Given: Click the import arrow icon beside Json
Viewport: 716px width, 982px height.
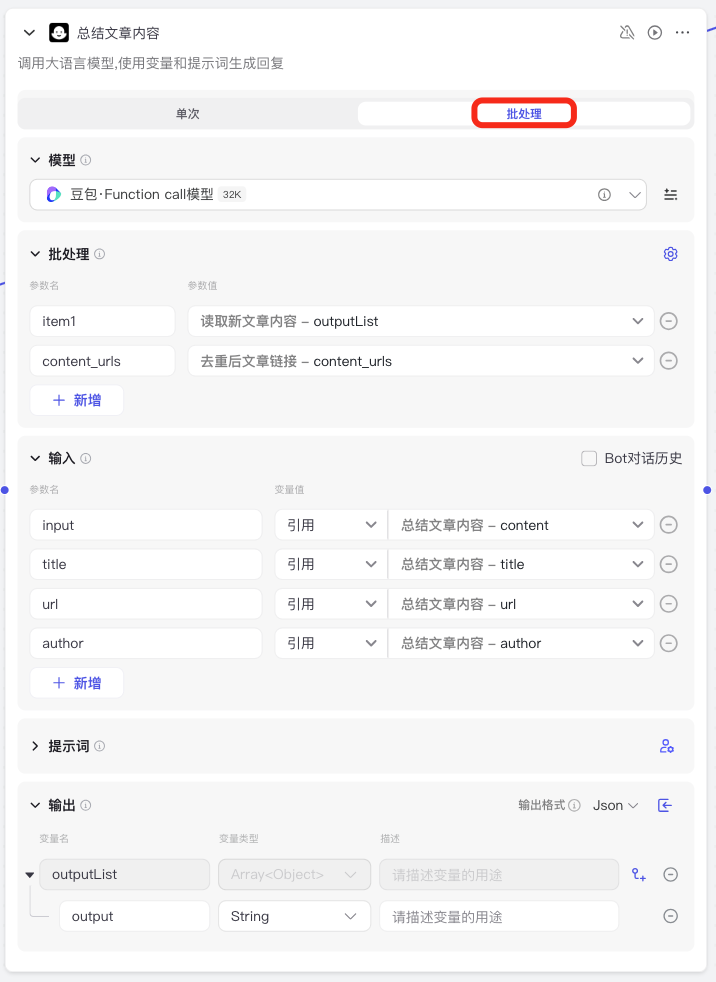Looking at the screenshot, I should [x=665, y=805].
